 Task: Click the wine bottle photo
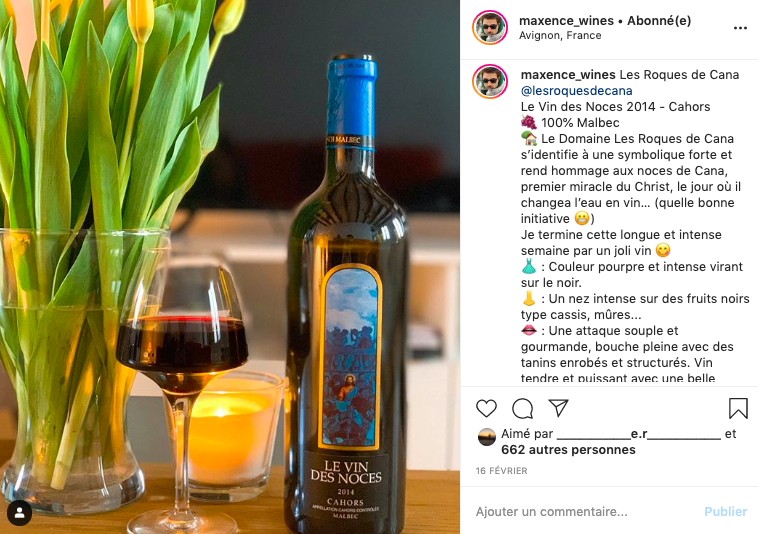(x=230, y=267)
